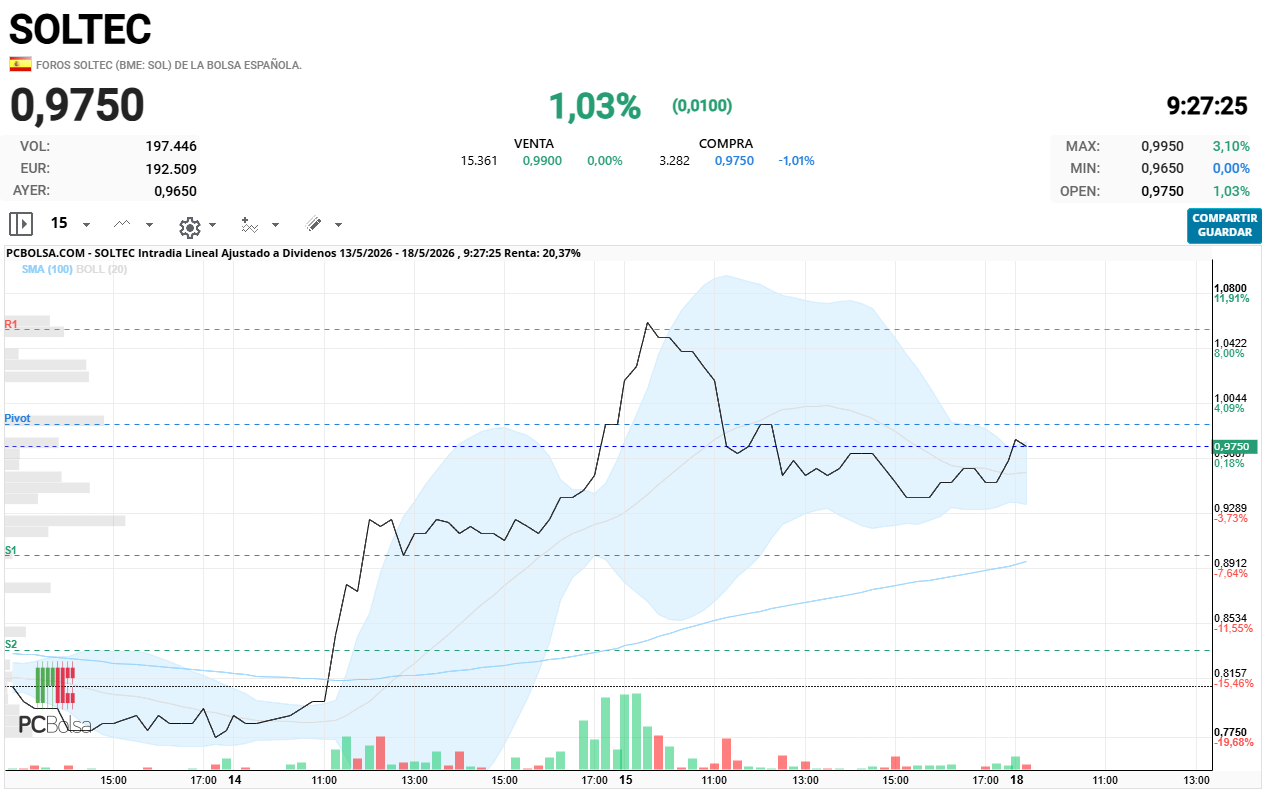Click the 1,0800 price axis label
This screenshot has width=1262, height=789.
pos(1231,288)
